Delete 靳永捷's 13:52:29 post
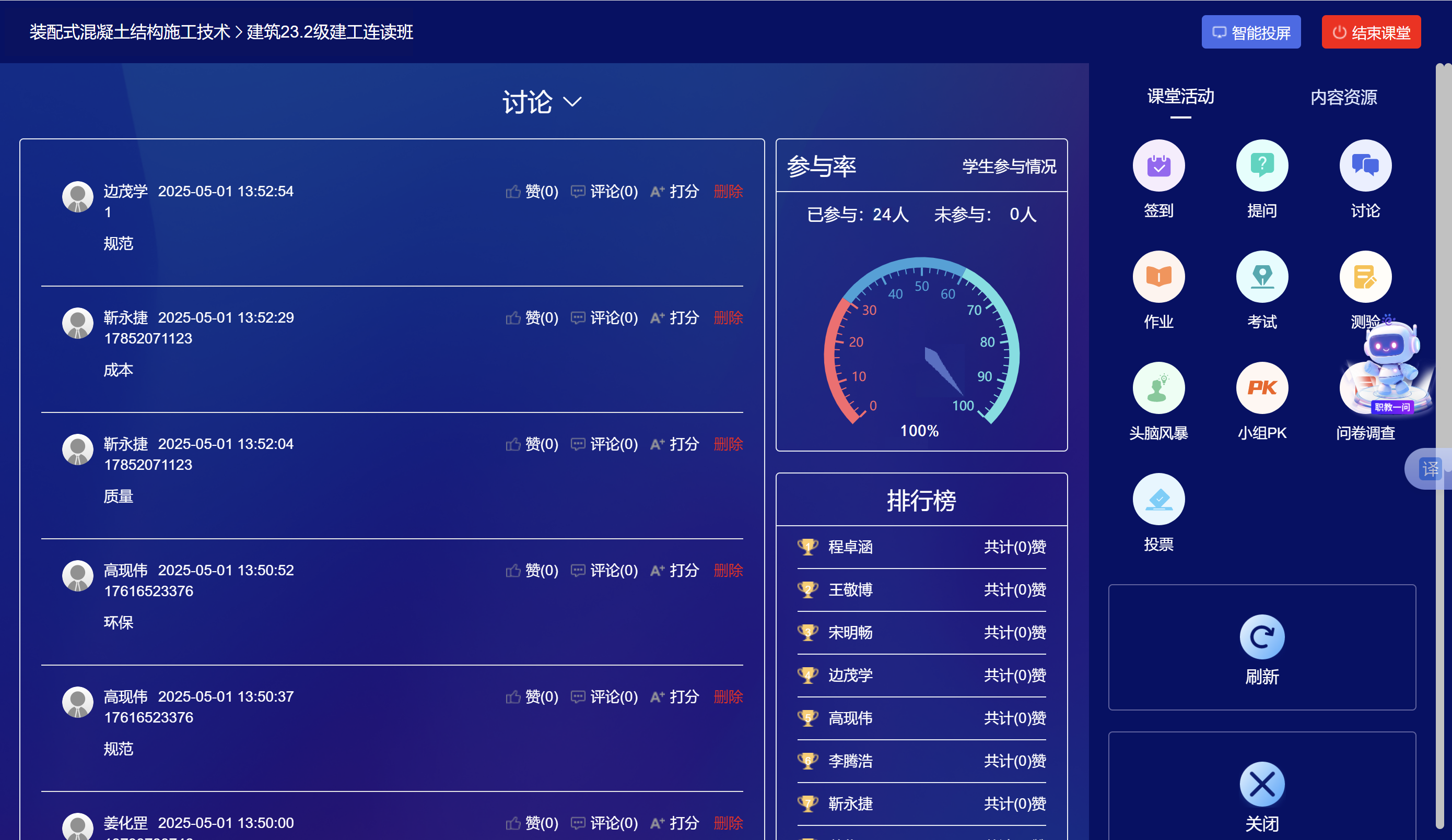The width and height of the screenshot is (1452, 840). coord(728,318)
